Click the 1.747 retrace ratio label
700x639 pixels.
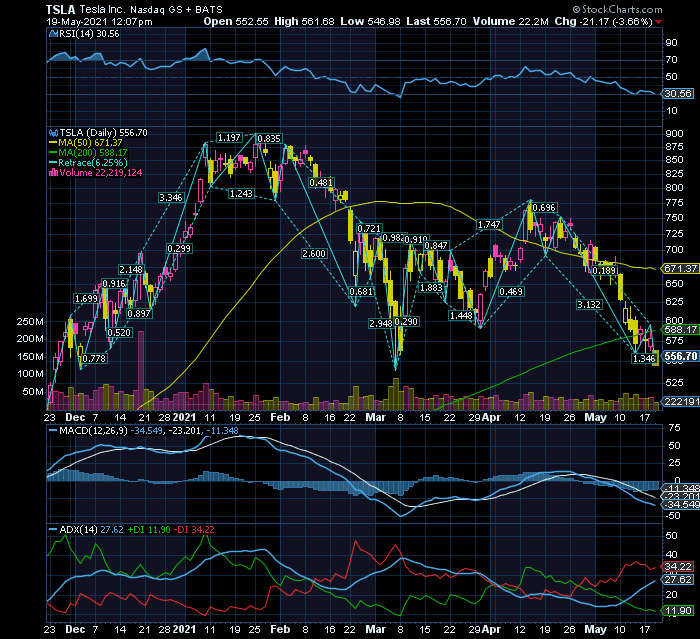(489, 225)
